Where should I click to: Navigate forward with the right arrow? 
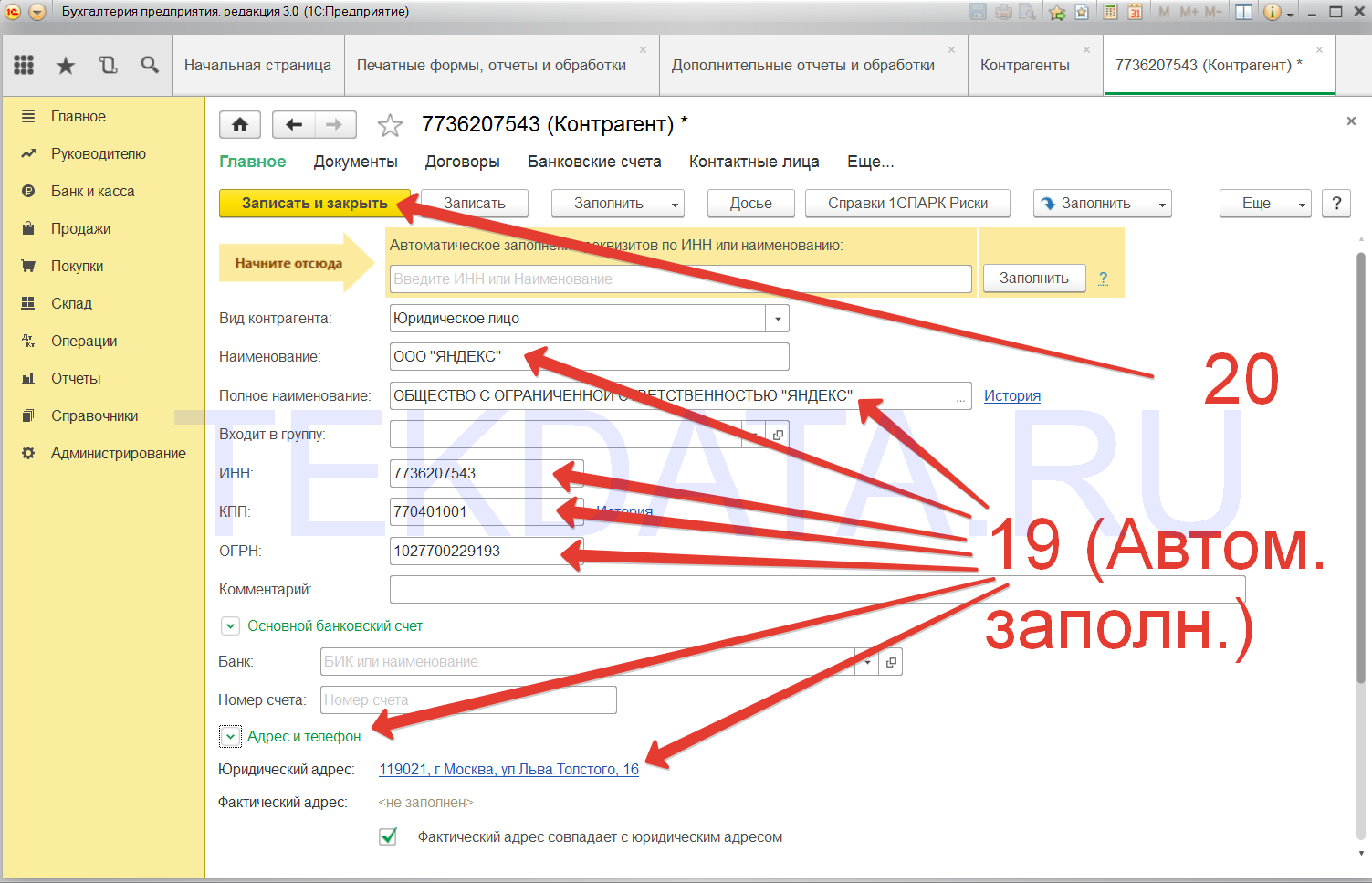point(335,124)
